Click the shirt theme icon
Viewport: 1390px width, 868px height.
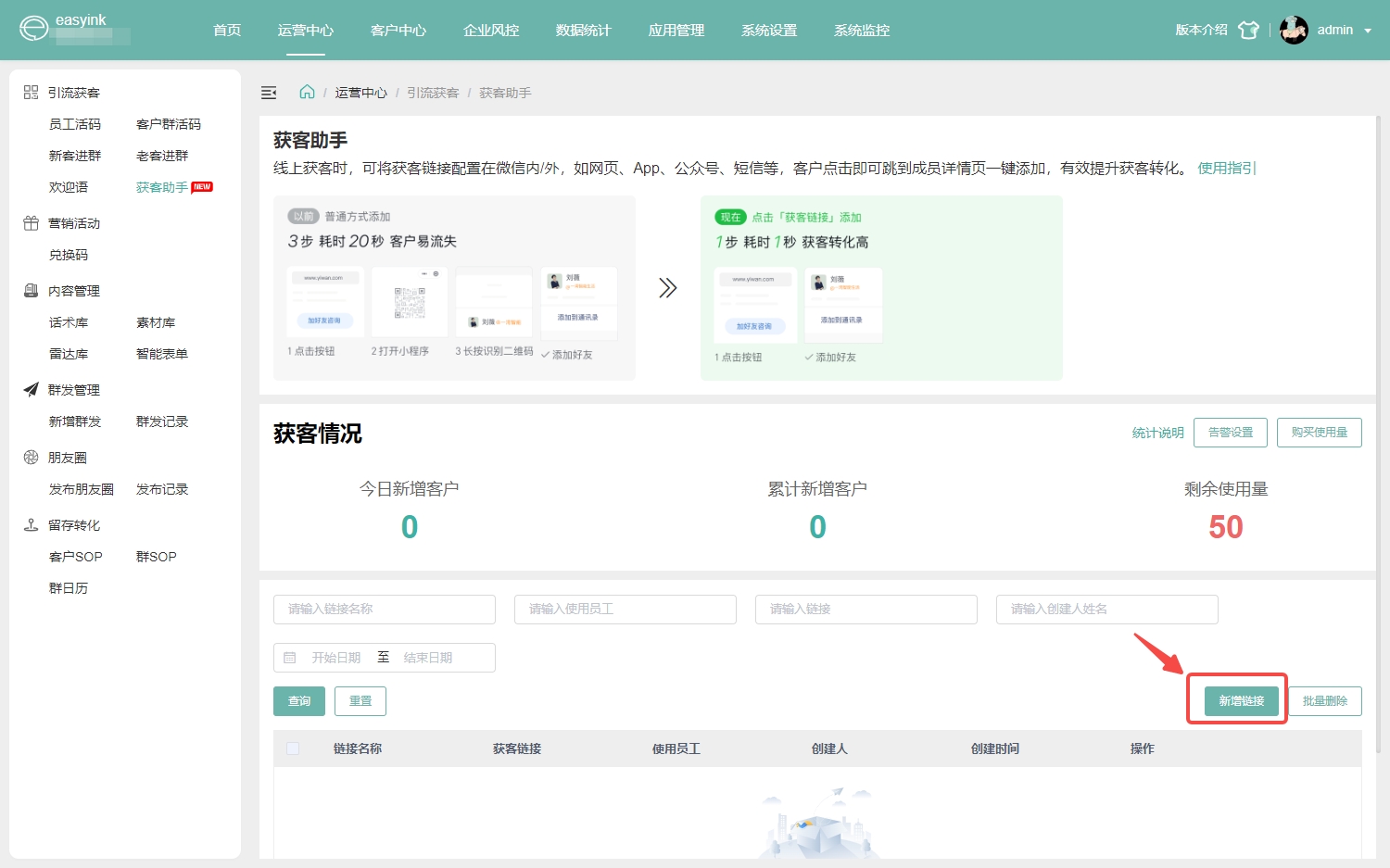click(1248, 30)
